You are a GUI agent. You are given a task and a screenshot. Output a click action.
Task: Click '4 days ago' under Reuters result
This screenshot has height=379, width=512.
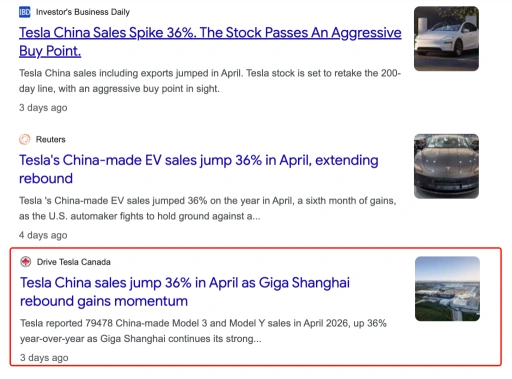(x=43, y=235)
